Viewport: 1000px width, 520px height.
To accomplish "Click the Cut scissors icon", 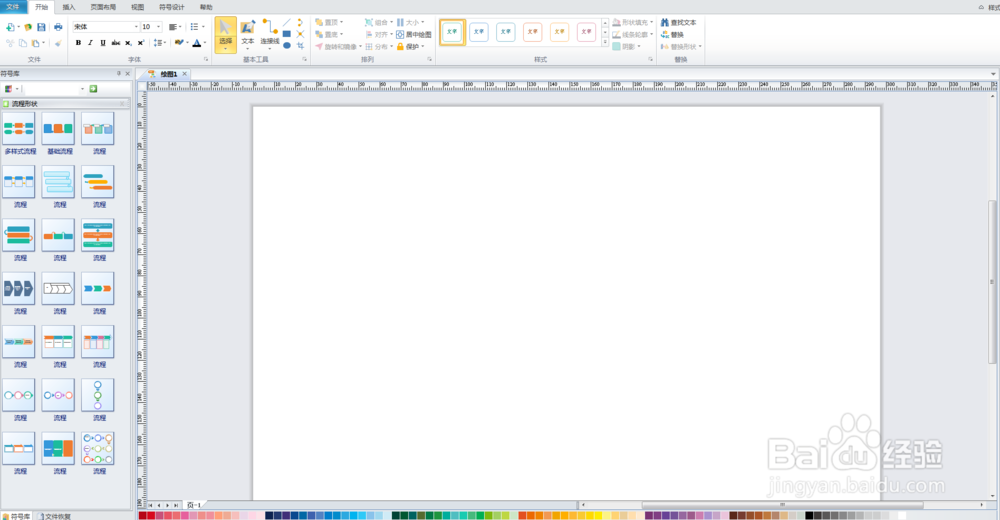I will click(x=10, y=43).
